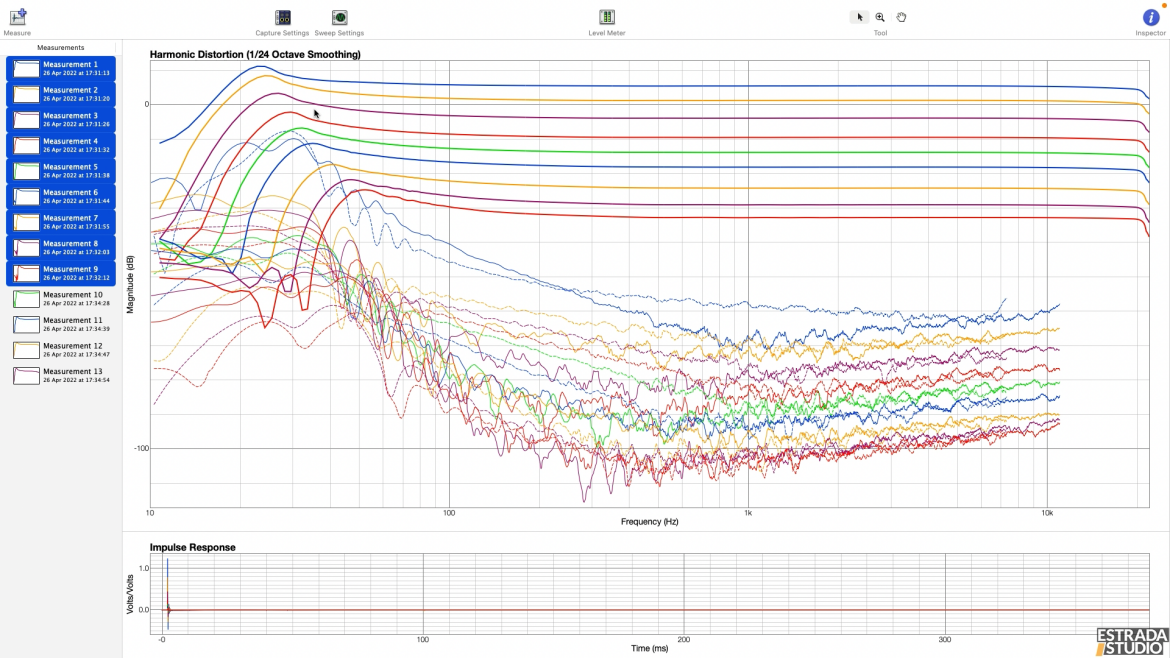The height and width of the screenshot is (658, 1170).
Task: Select Measurement 11 in the list
Action: coord(61,325)
